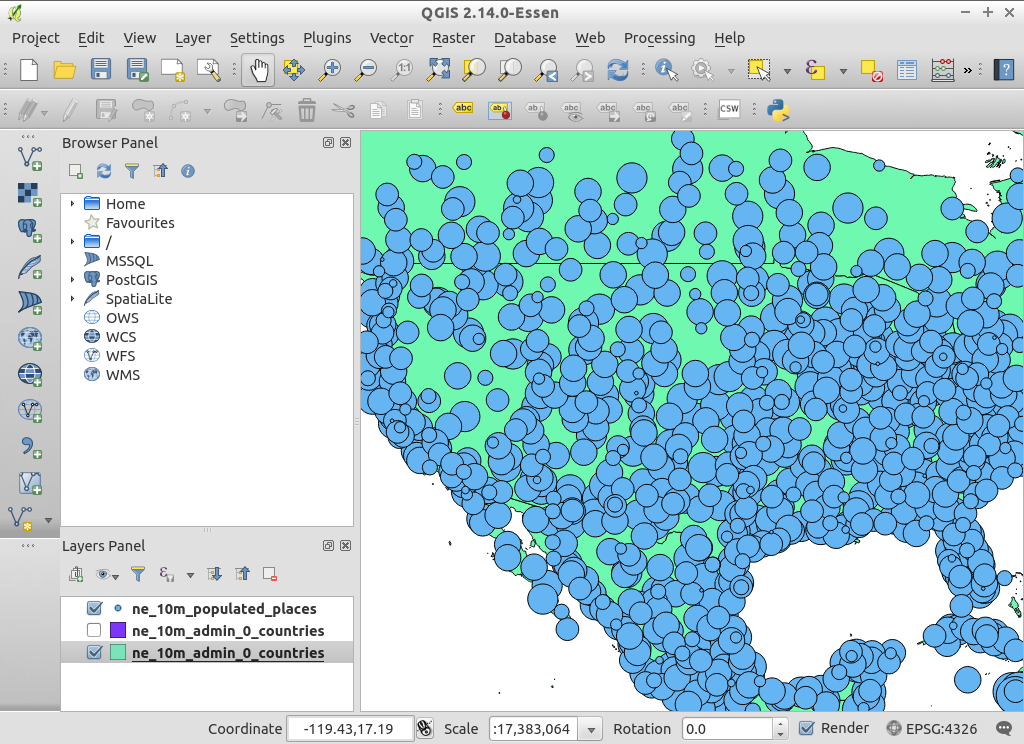The height and width of the screenshot is (744, 1024).
Task: Open the Layer menu
Action: pyautogui.click(x=193, y=38)
